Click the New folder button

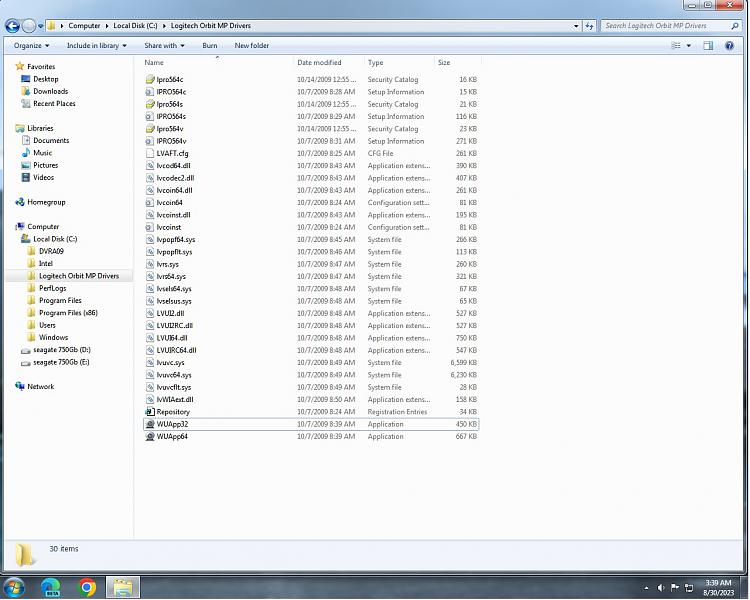click(252, 45)
